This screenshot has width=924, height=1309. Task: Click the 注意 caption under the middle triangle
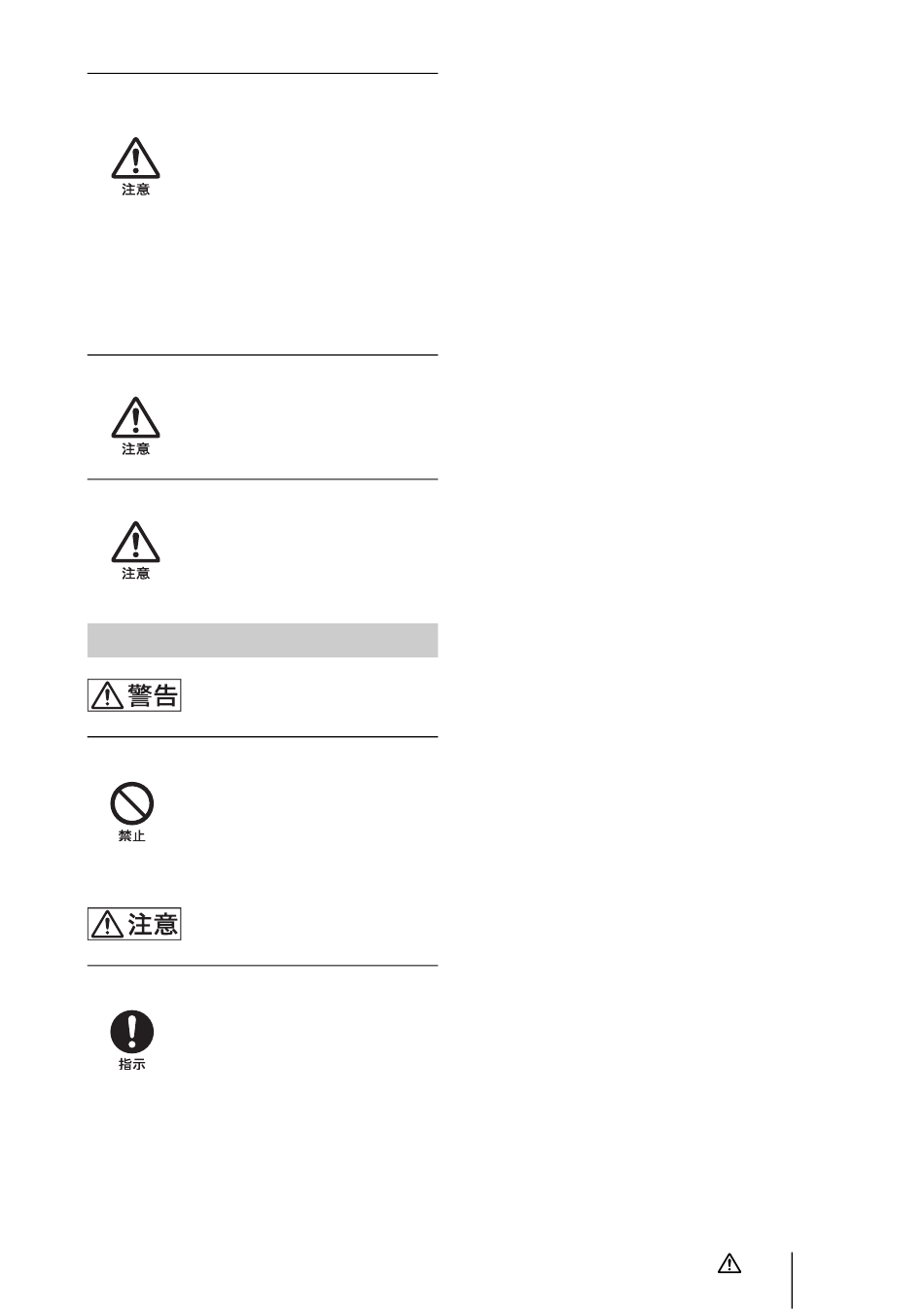[135, 450]
